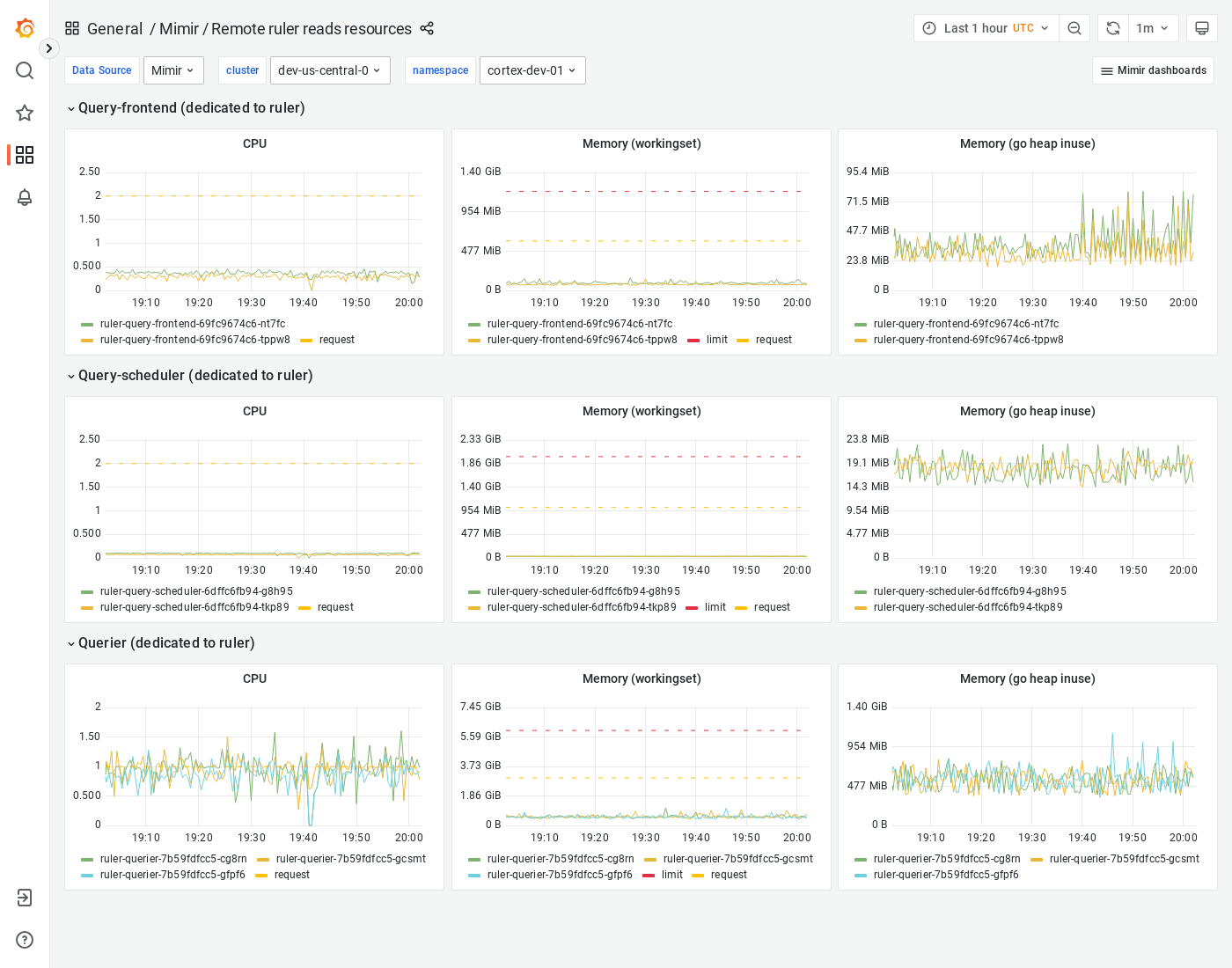This screenshot has height=968, width=1232.
Task: Select the Dashboards sidebar icon
Action: (x=25, y=155)
